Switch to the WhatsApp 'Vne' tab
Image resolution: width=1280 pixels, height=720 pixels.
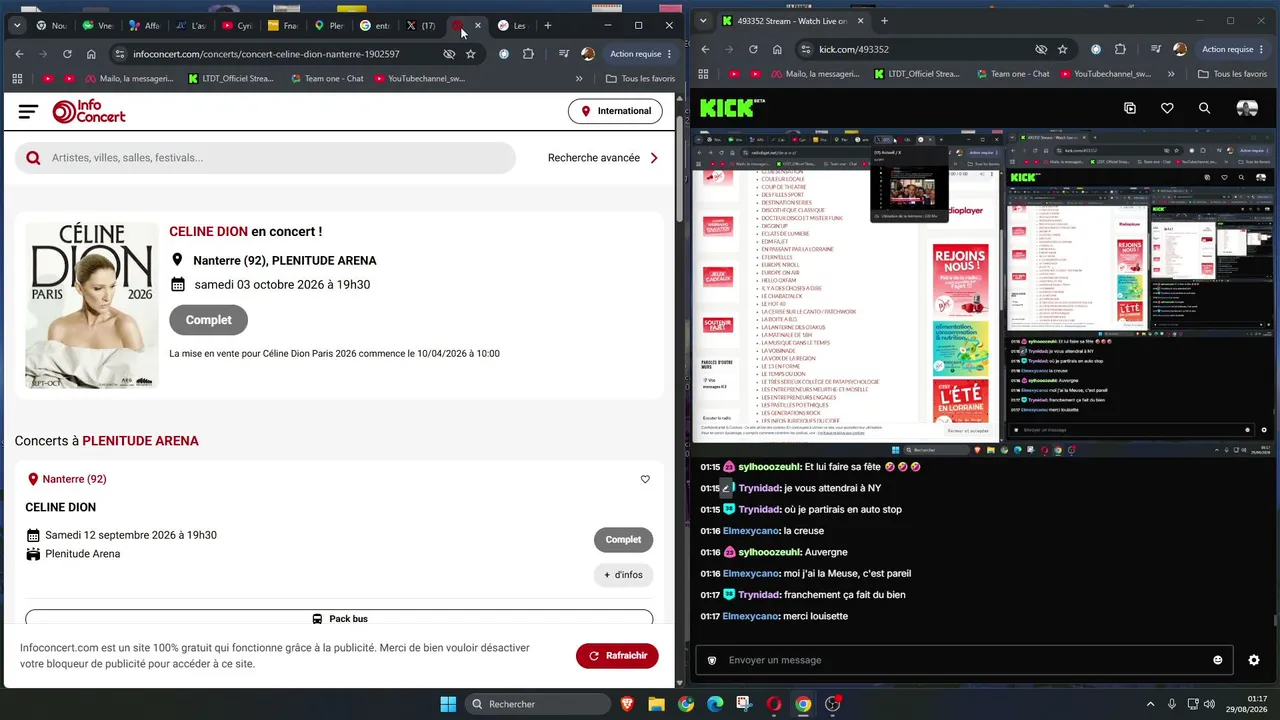click(98, 25)
